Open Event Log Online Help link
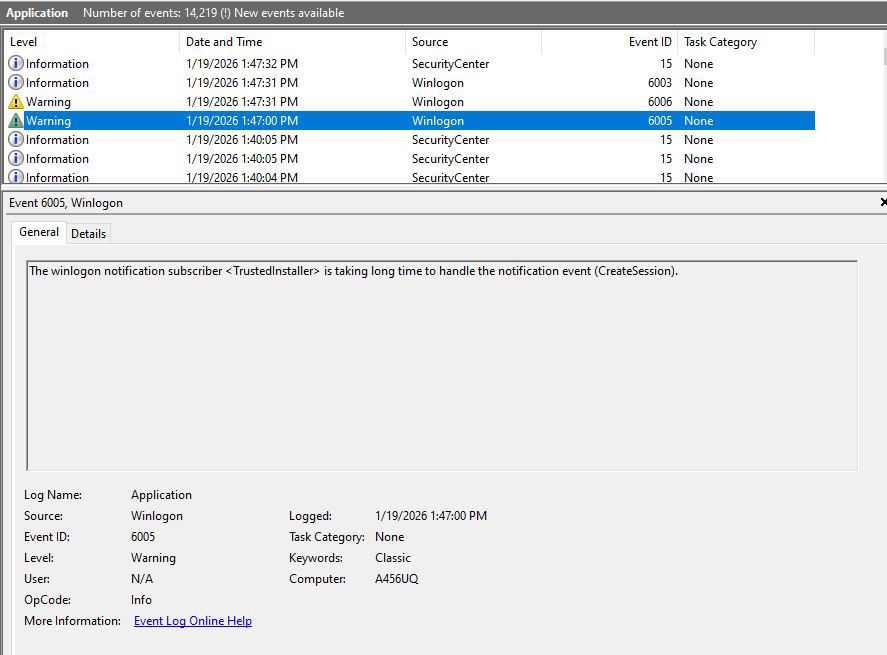 (193, 620)
